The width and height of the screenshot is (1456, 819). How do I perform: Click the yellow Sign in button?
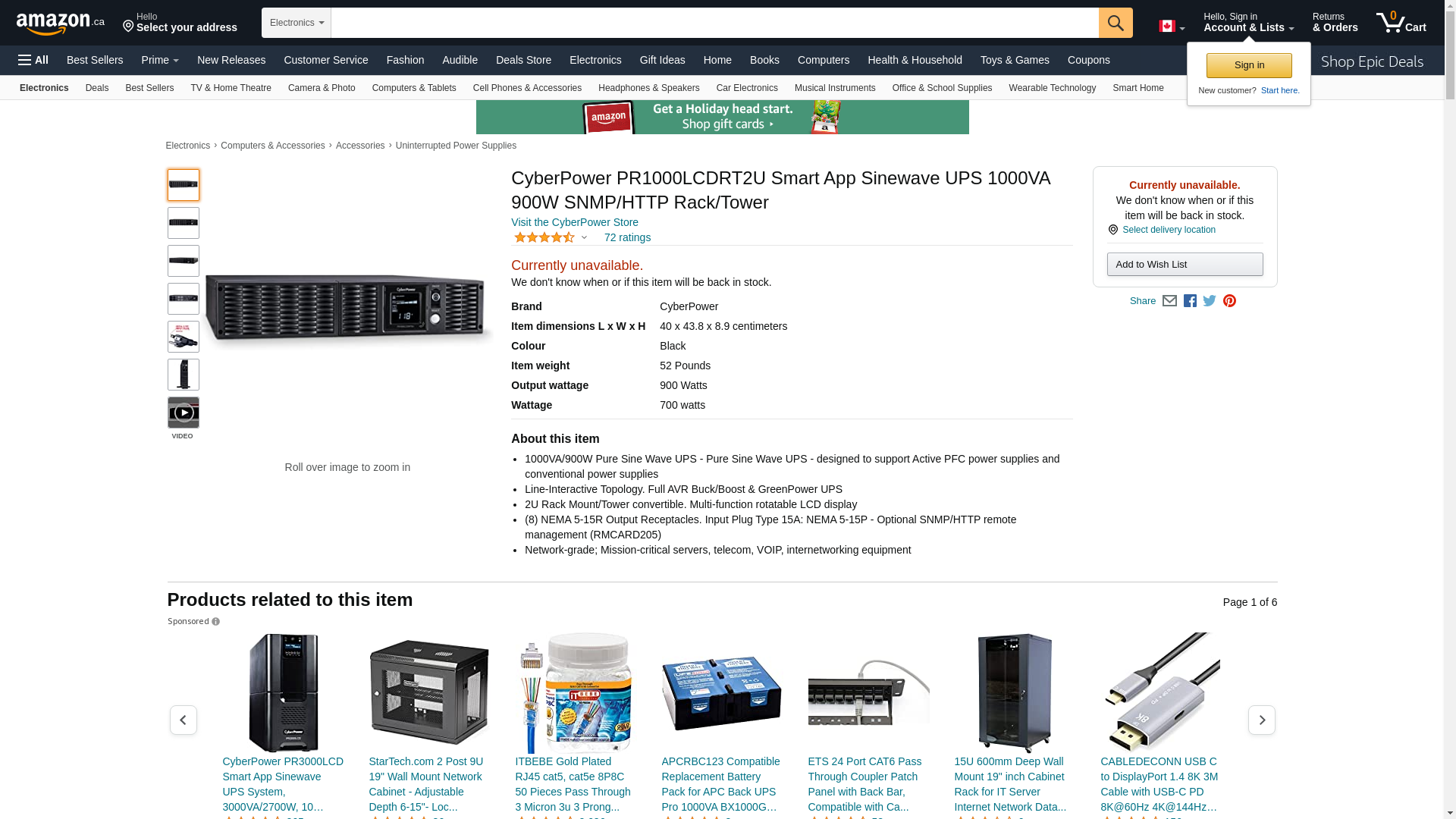[1248, 65]
